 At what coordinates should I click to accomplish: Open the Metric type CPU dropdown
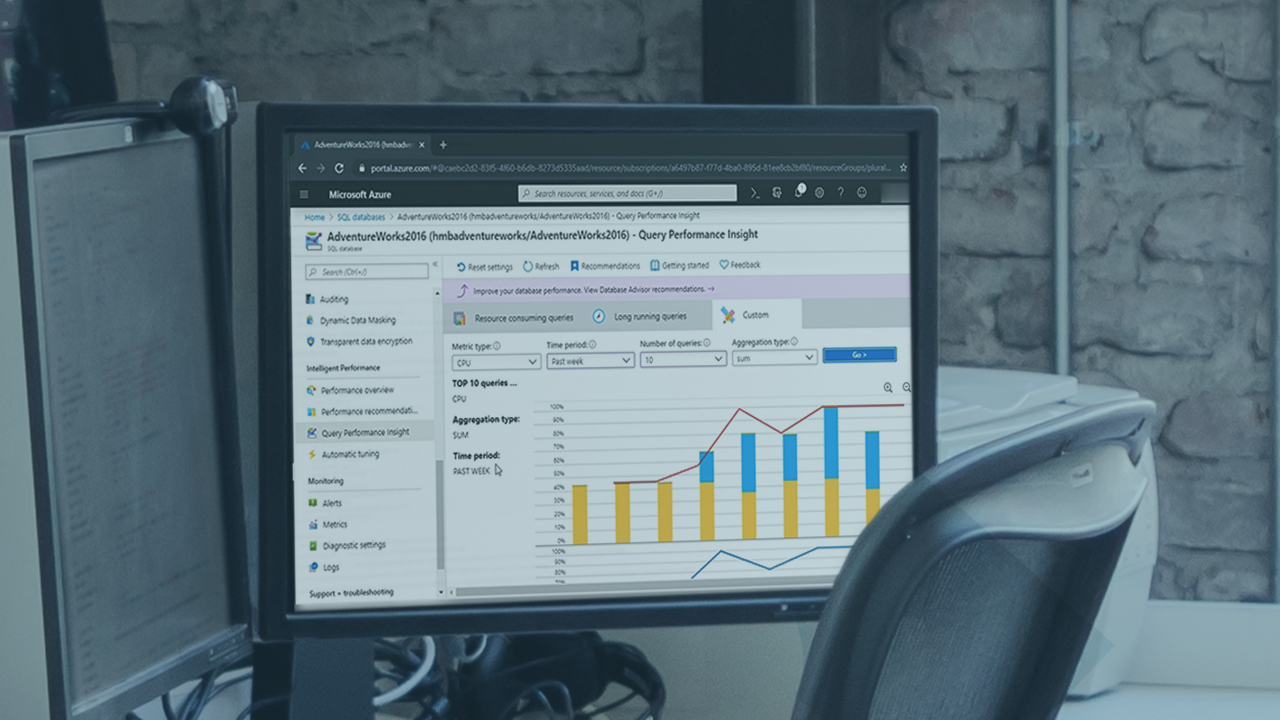(x=496, y=362)
